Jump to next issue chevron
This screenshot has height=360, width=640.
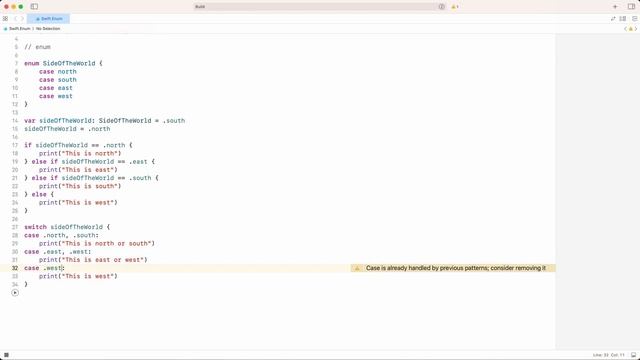[x=636, y=29]
